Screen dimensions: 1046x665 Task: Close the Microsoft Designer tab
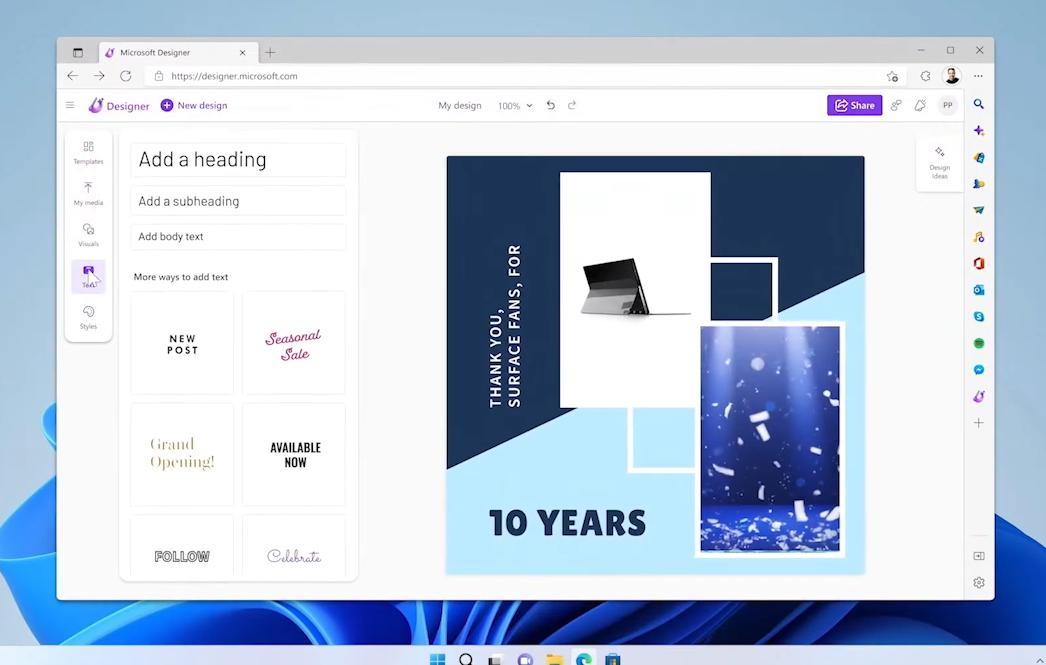(243, 53)
